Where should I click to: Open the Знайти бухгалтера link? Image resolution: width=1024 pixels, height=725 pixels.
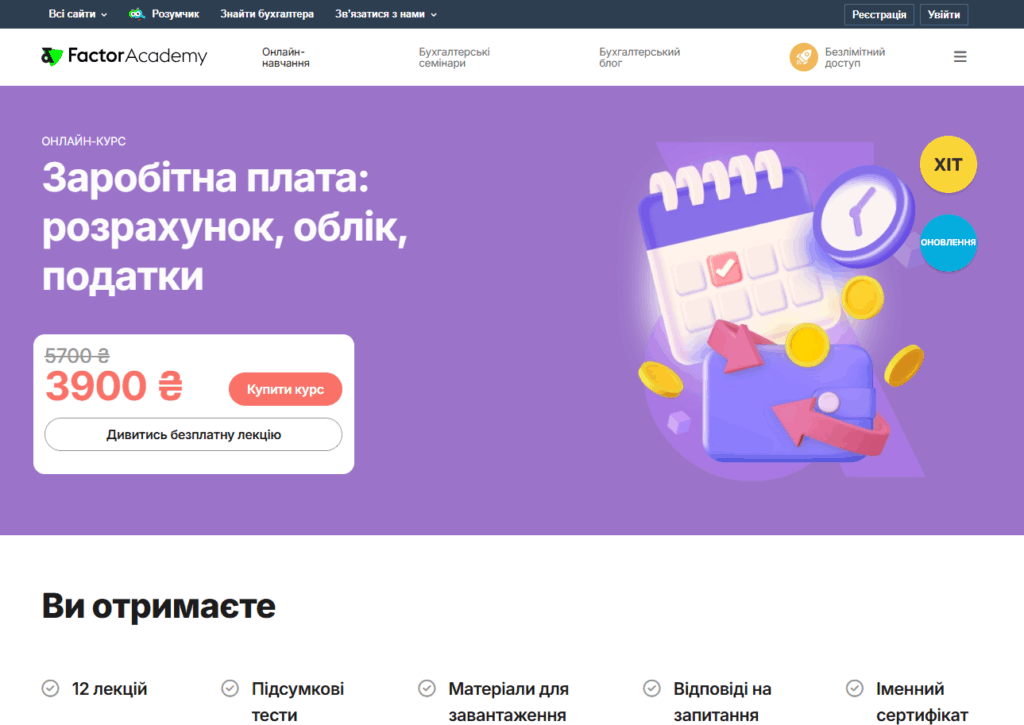[266, 14]
